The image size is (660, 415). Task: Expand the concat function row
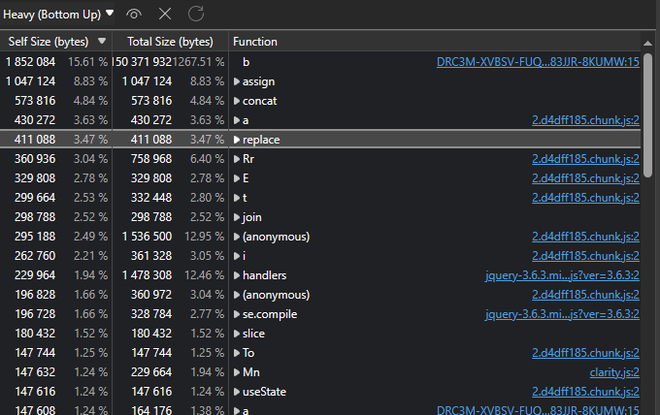pos(237,101)
